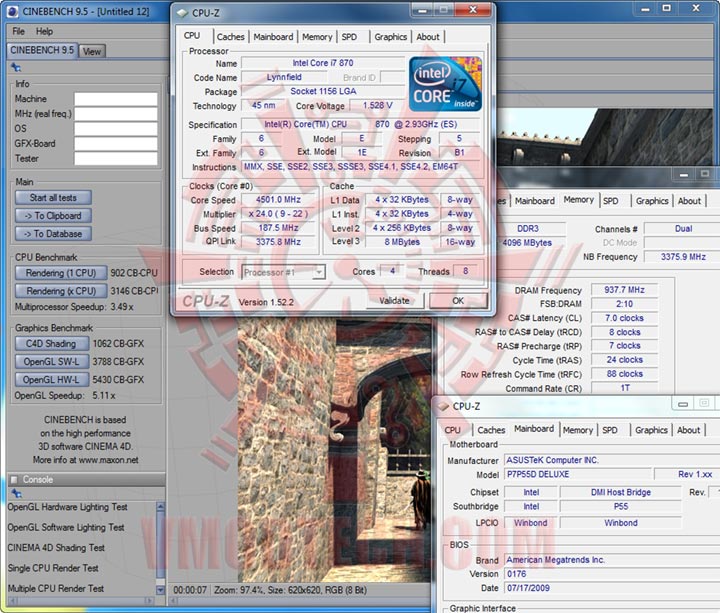720x613 pixels.
Task: Run the OpenGL HW-L test
Action: (x=51, y=380)
